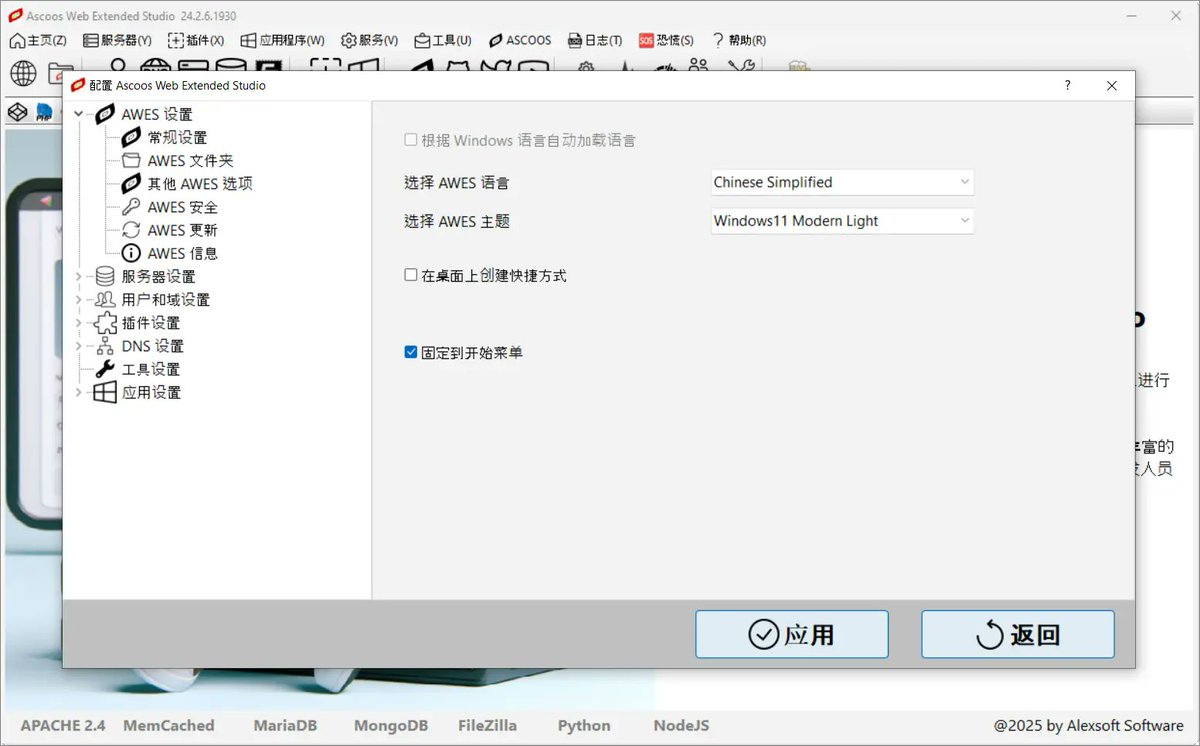
Task: Open the 服务器(Y) menu
Action: [118, 40]
